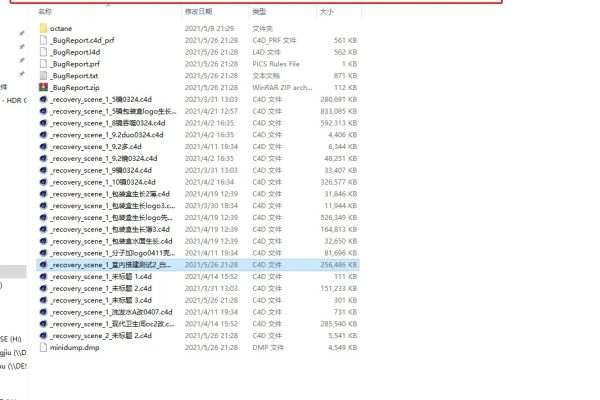Screen dimensions: 600x400
Task: Sort files by the 类型 column header
Action: [258, 12]
